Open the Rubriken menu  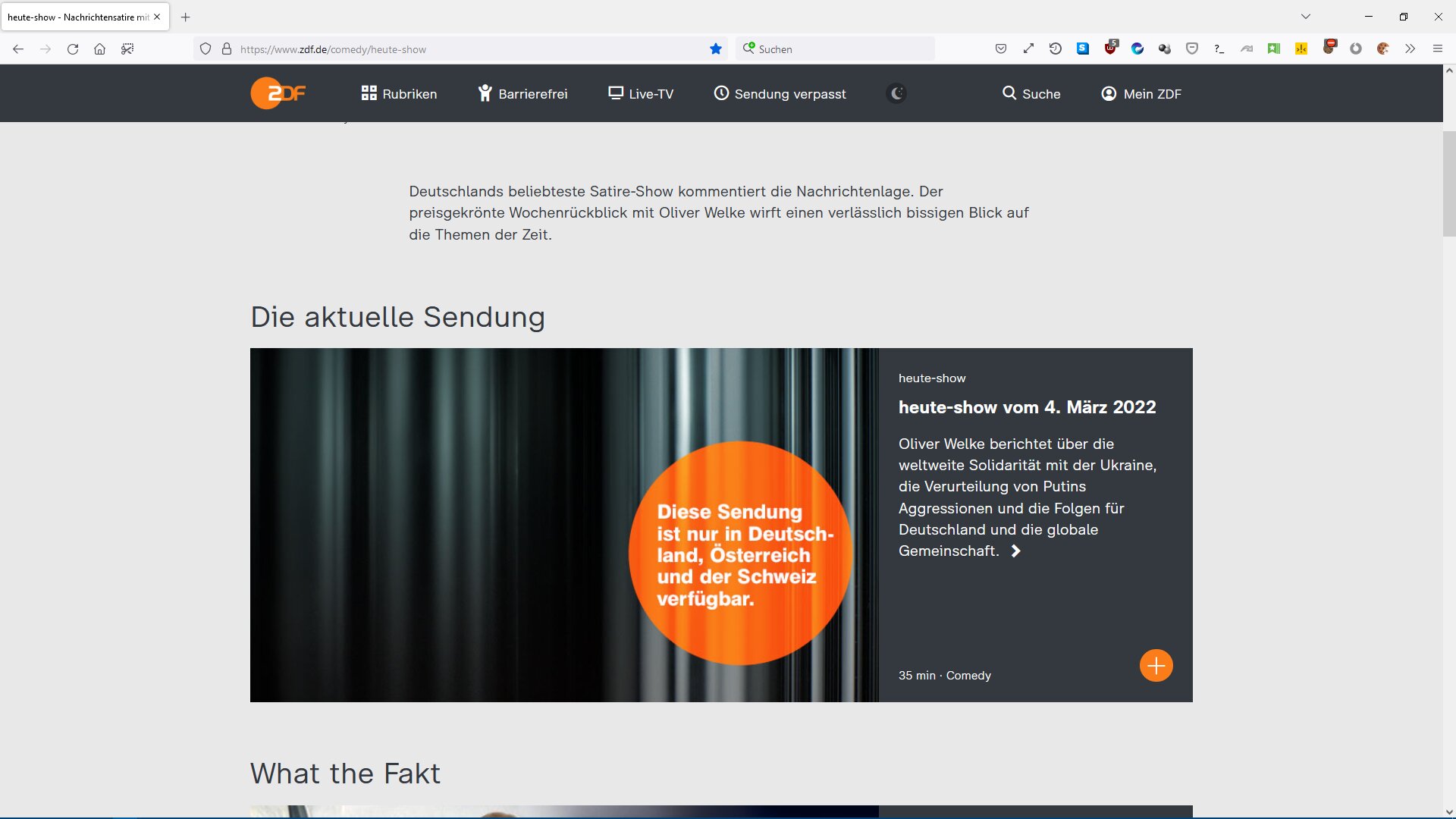click(399, 93)
